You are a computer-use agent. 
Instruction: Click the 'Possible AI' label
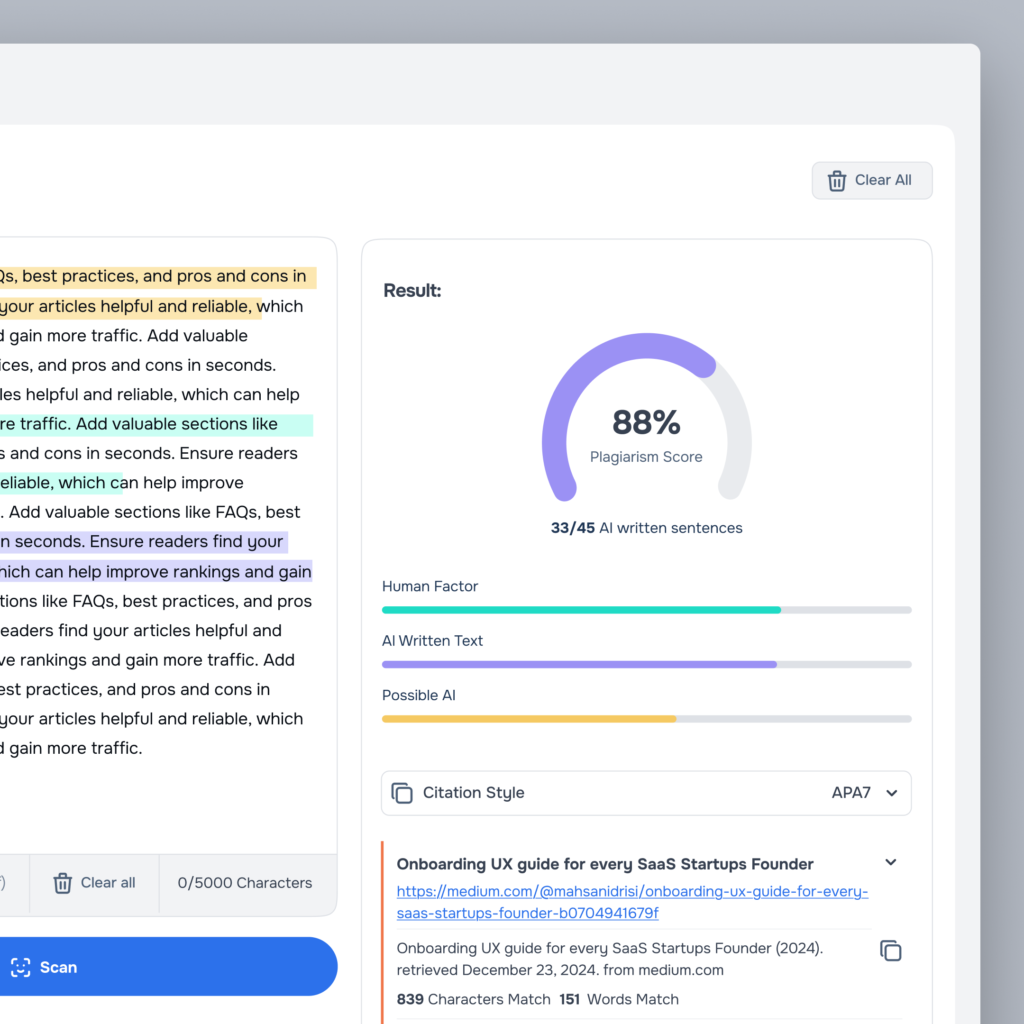(x=419, y=696)
